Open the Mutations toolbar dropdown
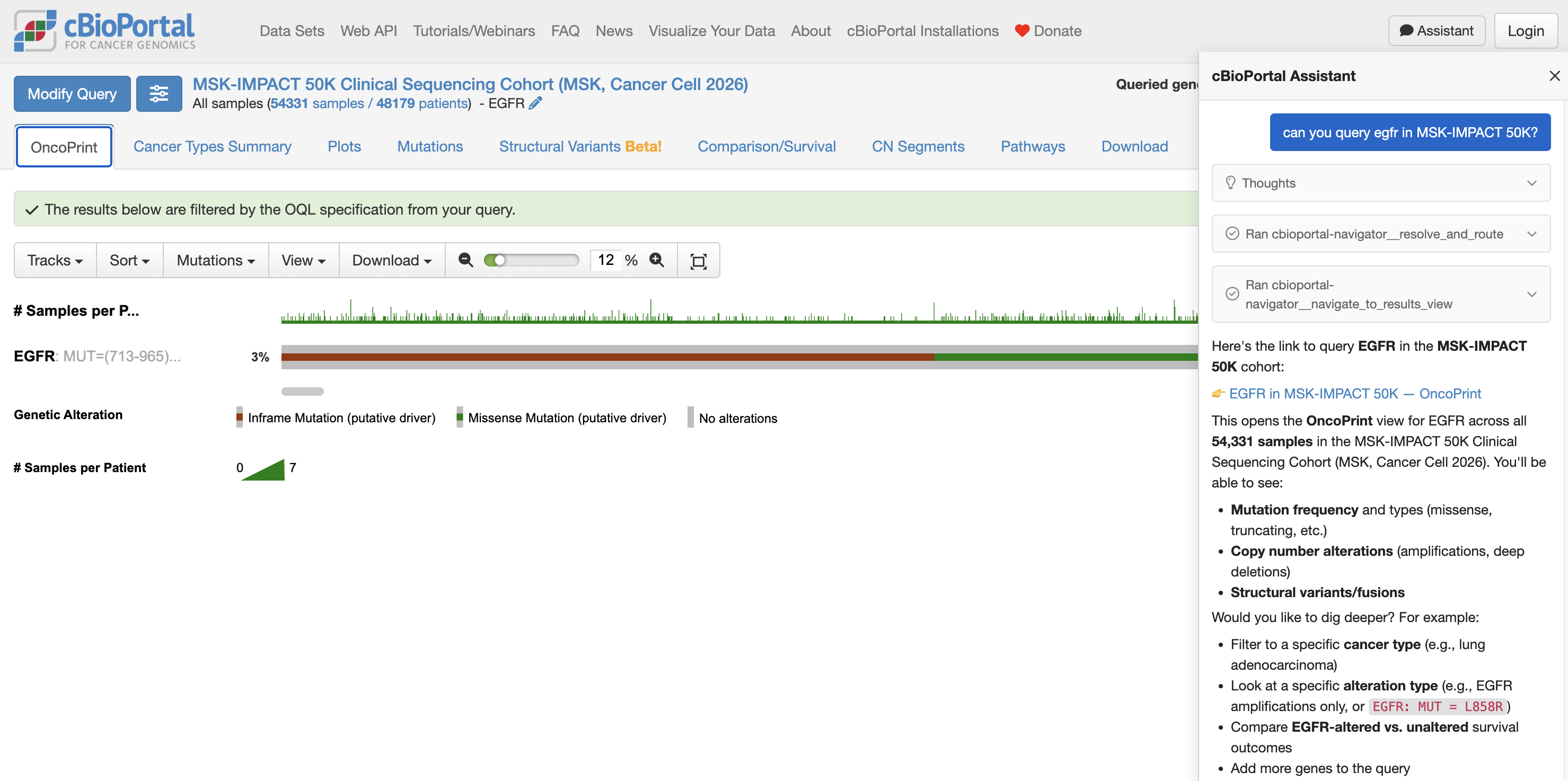Image resolution: width=1568 pixels, height=781 pixels. tap(215, 260)
